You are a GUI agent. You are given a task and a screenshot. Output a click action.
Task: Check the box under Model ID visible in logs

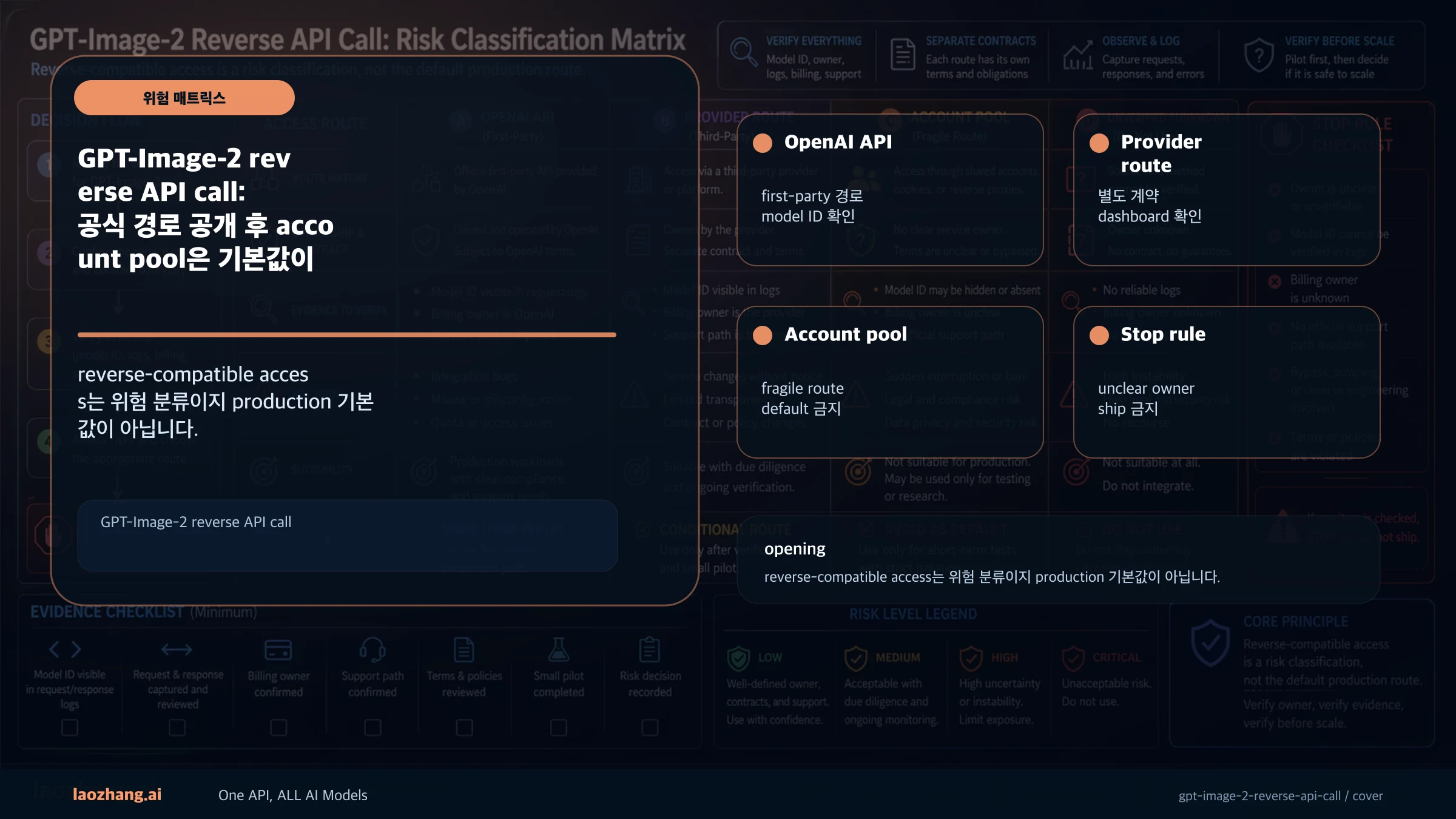tap(70, 727)
